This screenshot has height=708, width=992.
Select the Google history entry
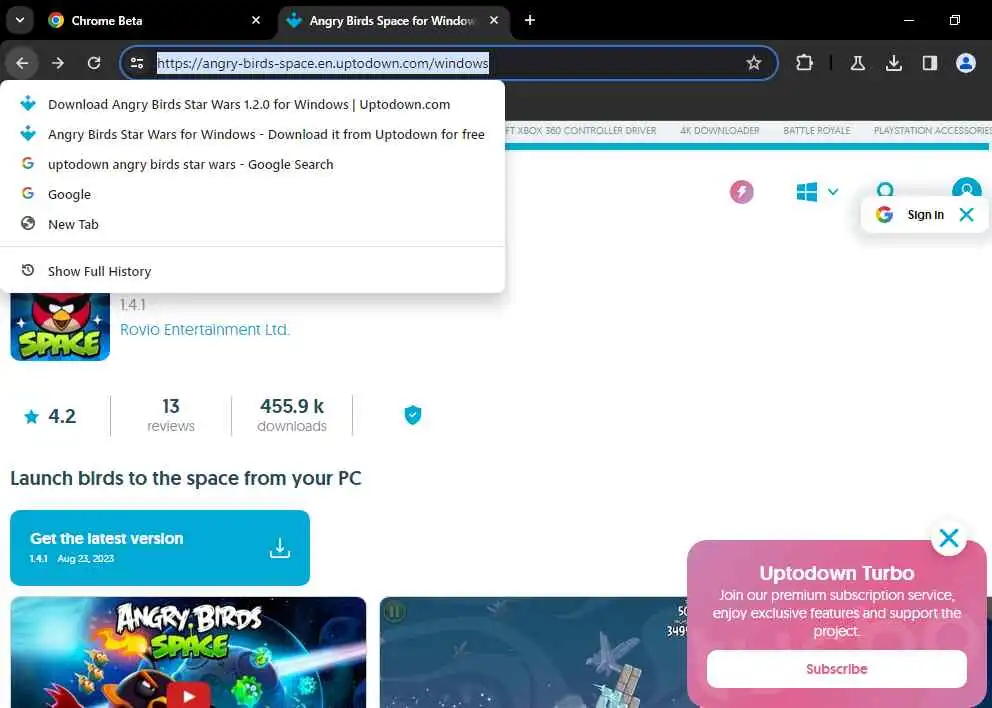(252, 194)
